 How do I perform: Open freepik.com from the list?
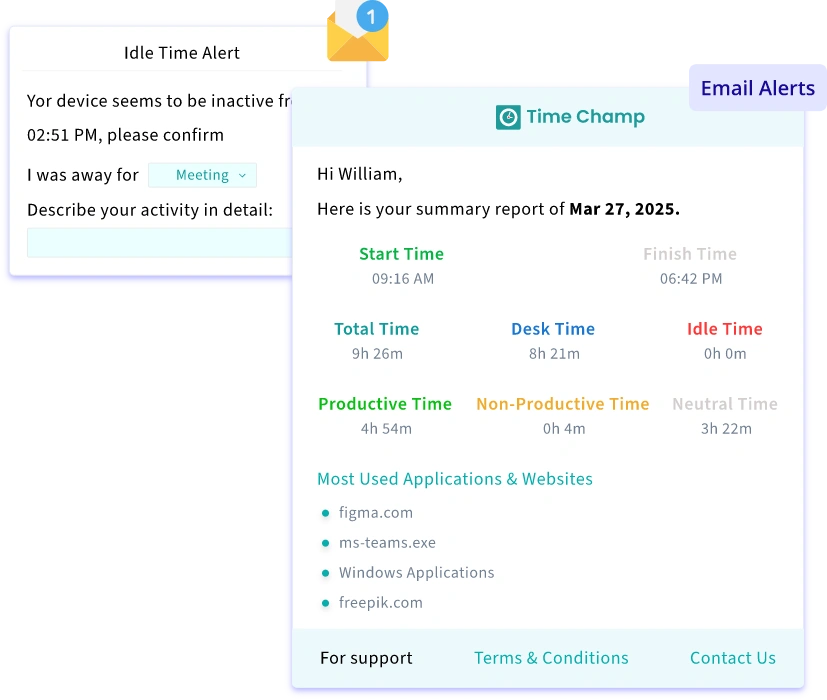[x=382, y=602]
